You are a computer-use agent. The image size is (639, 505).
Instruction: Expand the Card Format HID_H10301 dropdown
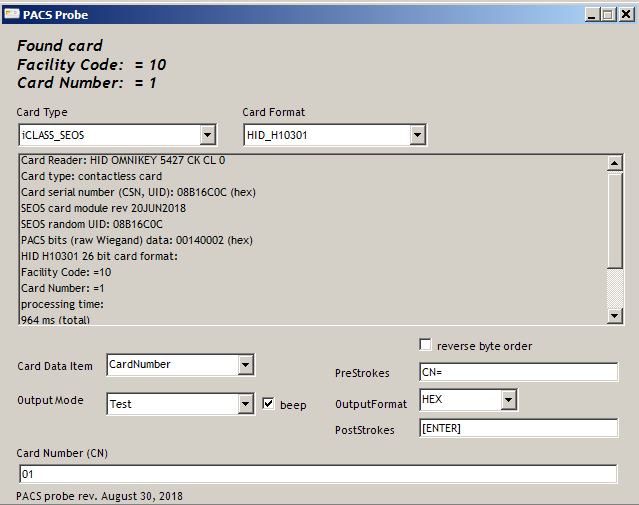pos(417,135)
